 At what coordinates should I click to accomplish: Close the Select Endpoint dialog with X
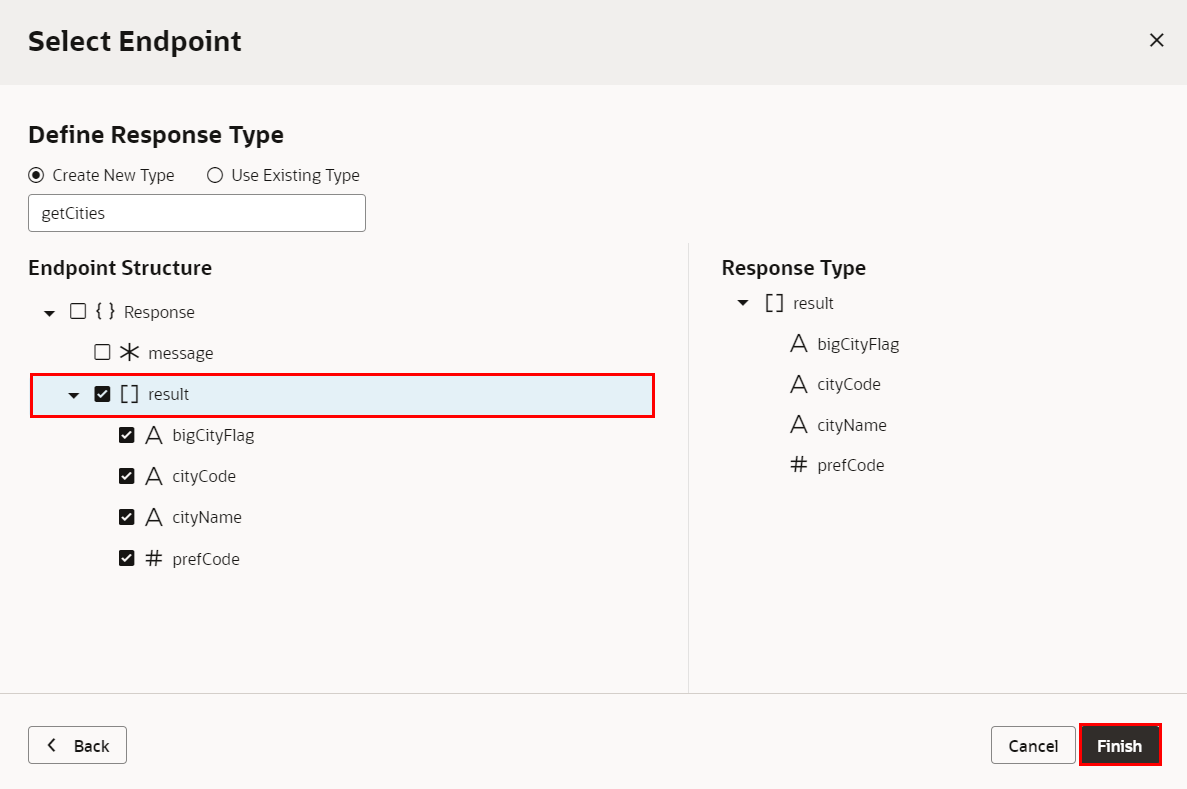coord(1156,41)
